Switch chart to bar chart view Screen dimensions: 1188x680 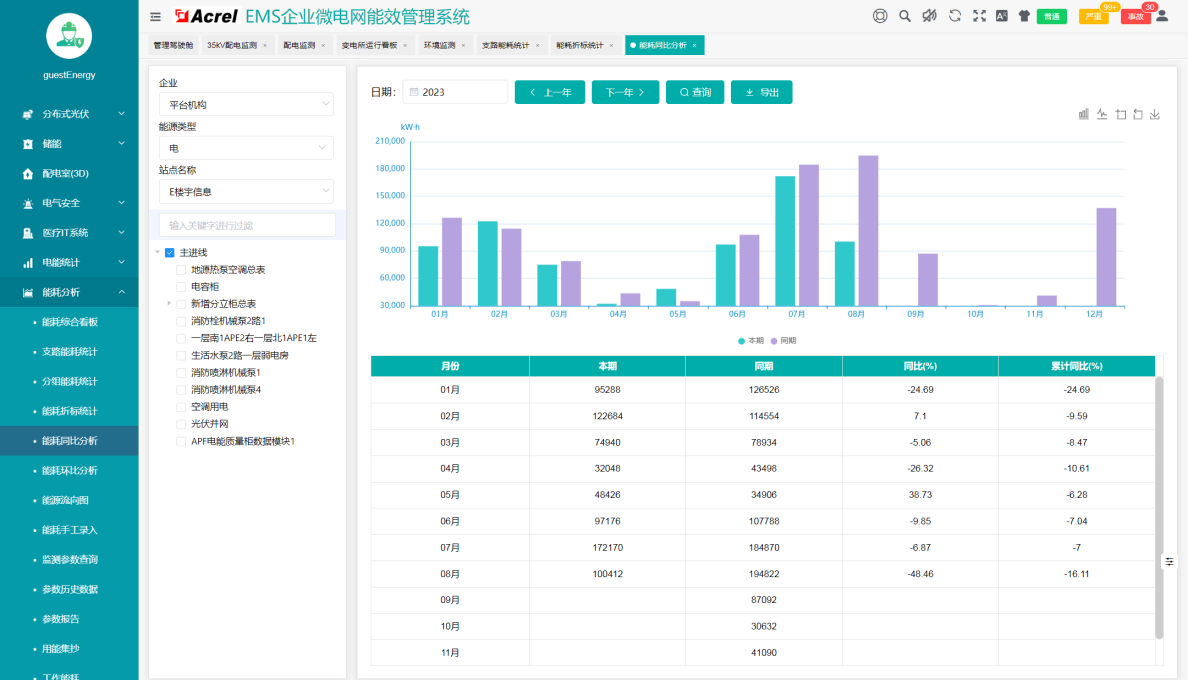tap(1084, 114)
